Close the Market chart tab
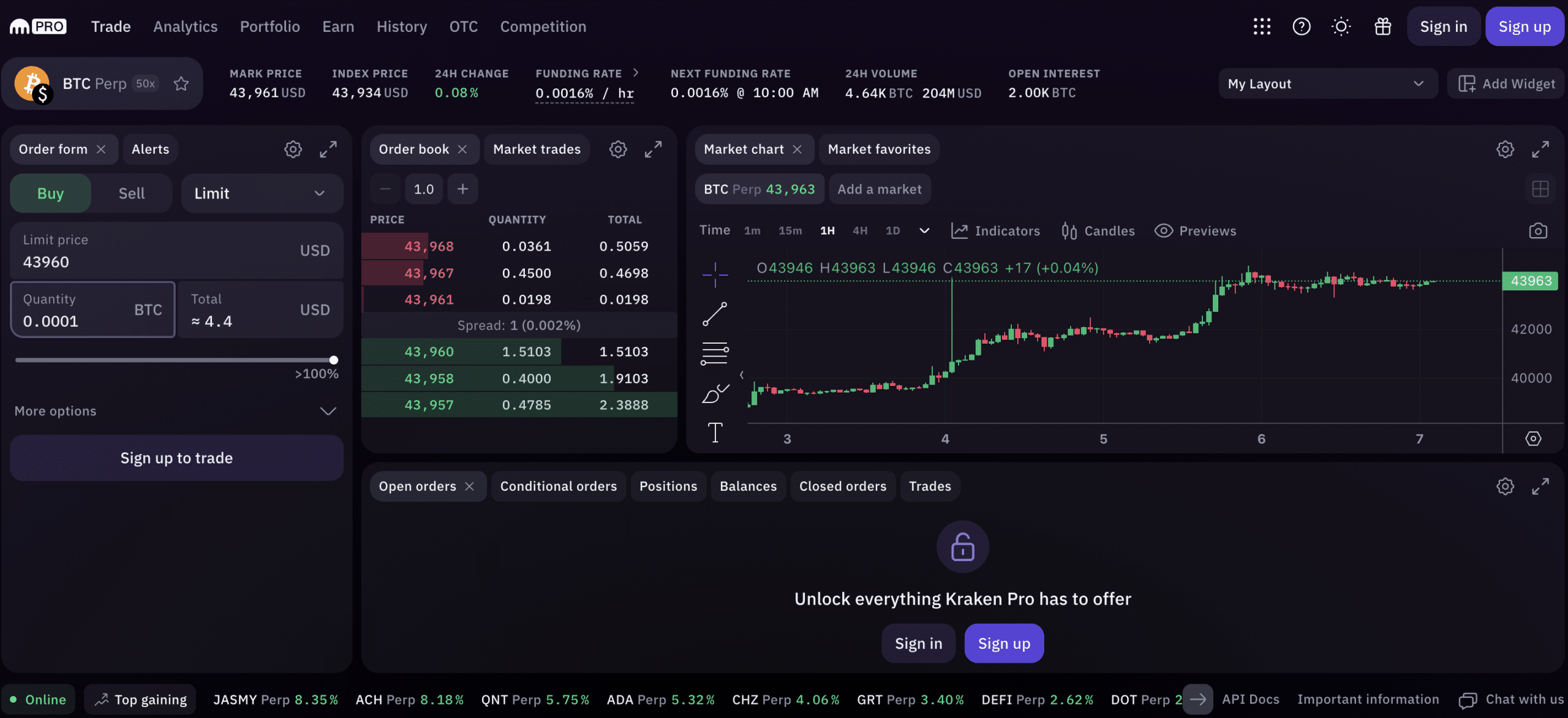 point(797,149)
